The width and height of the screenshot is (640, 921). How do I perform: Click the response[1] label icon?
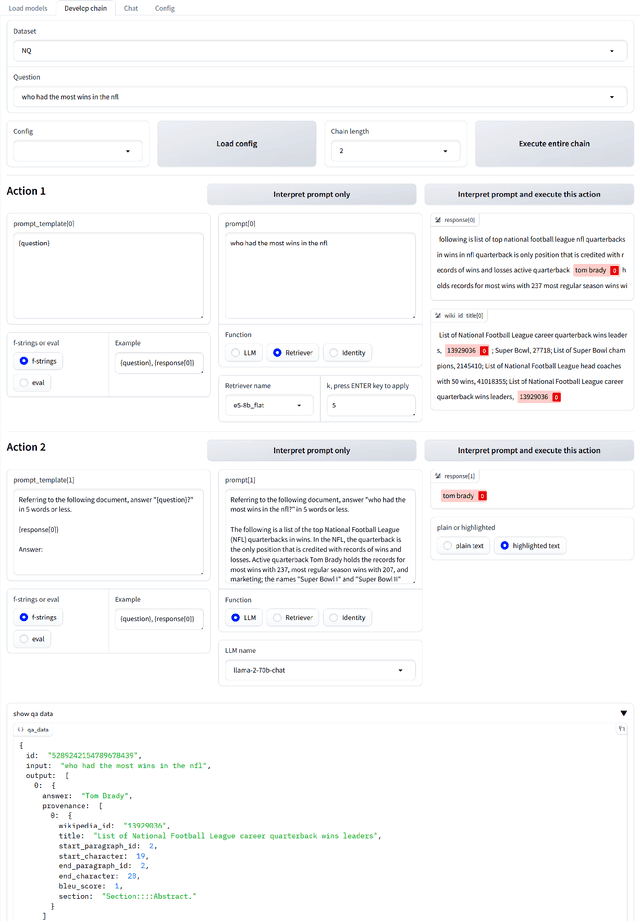pos(438,476)
